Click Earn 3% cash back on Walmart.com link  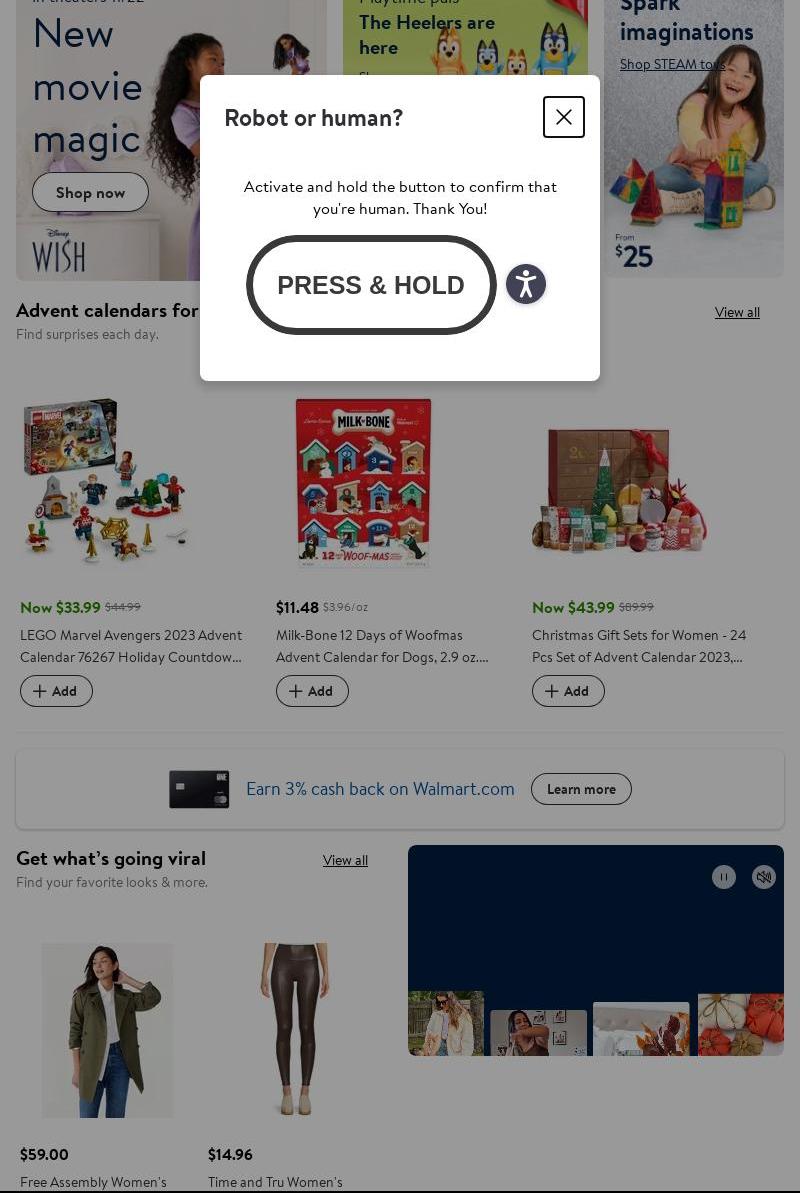(x=380, y=789)
